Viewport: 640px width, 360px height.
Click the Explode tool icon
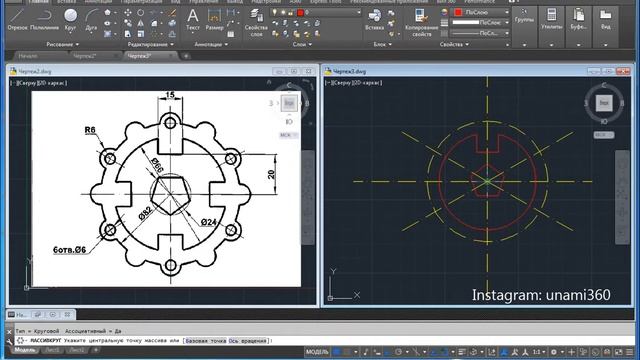172,23
